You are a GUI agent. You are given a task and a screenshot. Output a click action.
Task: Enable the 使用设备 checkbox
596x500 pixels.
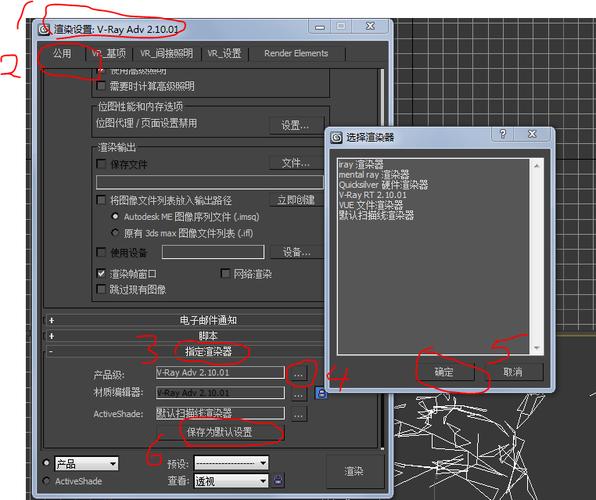(101, 252)
